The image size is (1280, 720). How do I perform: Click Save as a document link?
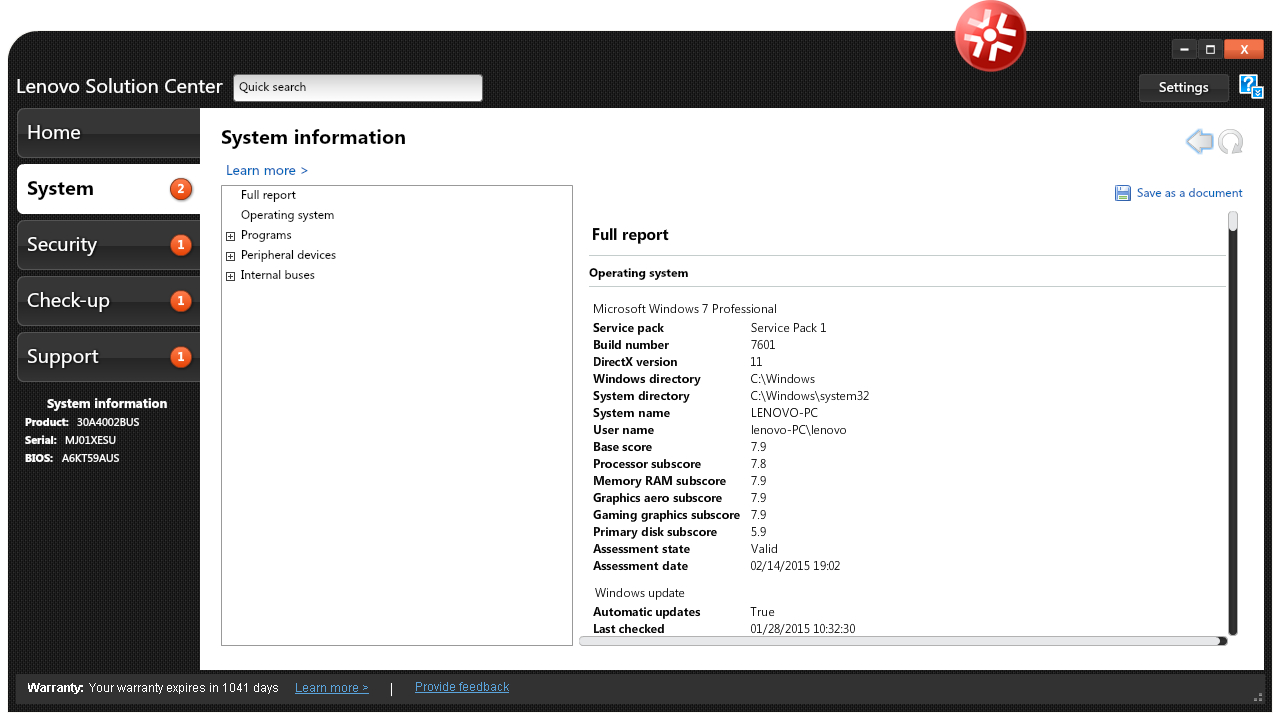tap(1189, 193)
